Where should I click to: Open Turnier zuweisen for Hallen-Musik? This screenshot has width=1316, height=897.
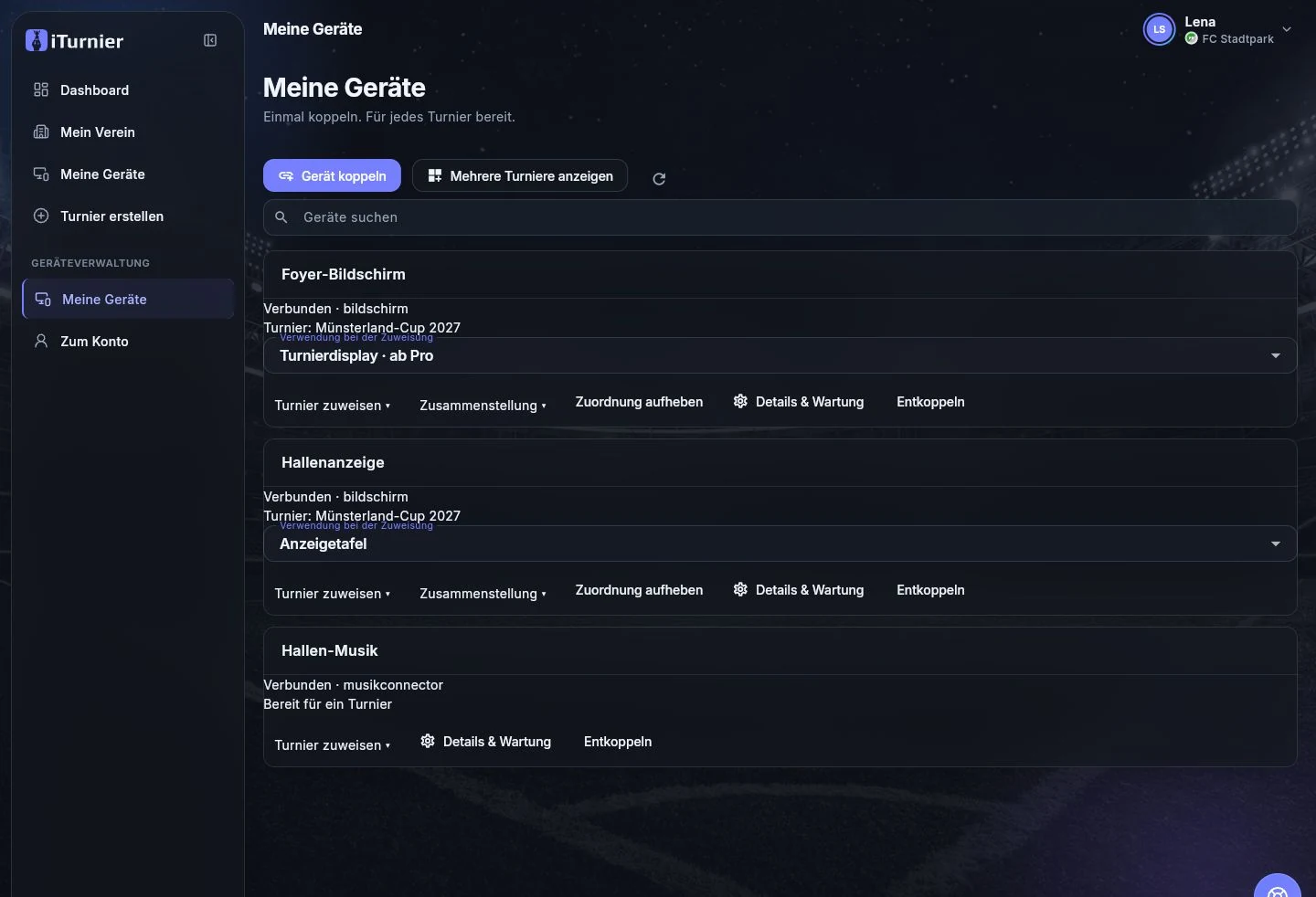pyautogui.click(x=333, y=744)
